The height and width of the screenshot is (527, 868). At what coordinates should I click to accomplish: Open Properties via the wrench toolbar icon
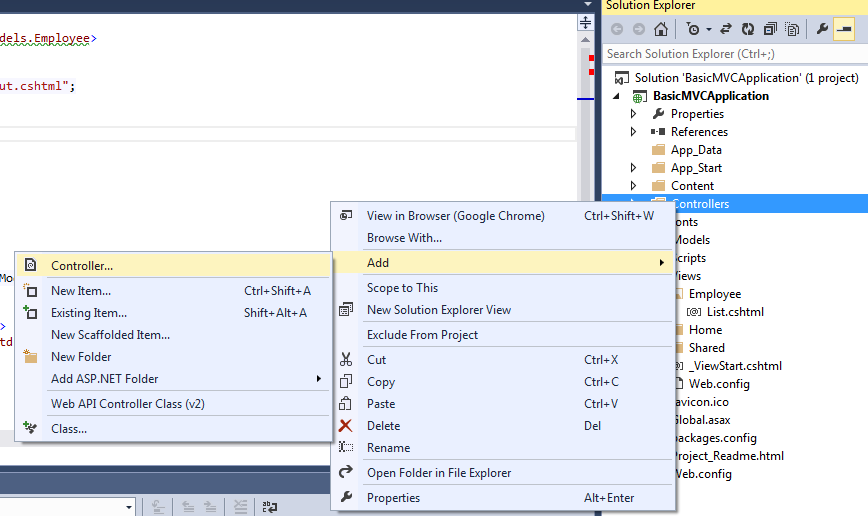(821, 29)
